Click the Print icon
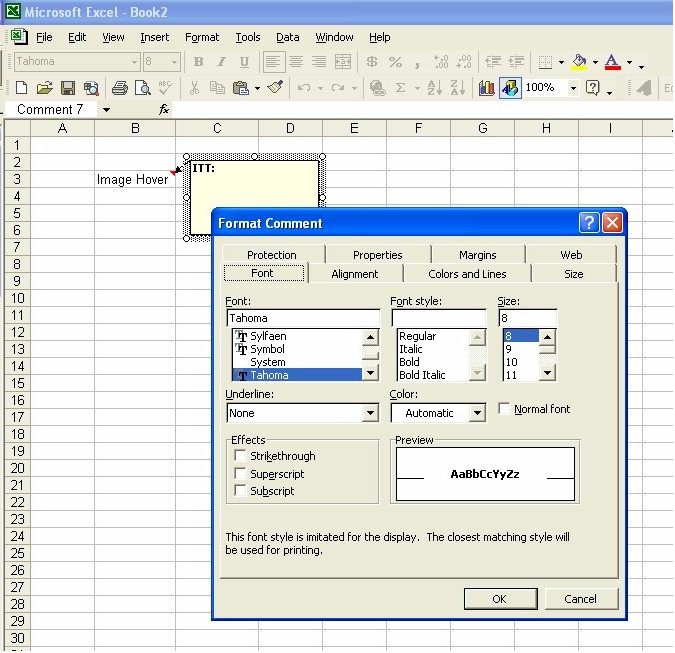Image resolution: width=675 pixels, height=653 pixels. tap(120, 88)
